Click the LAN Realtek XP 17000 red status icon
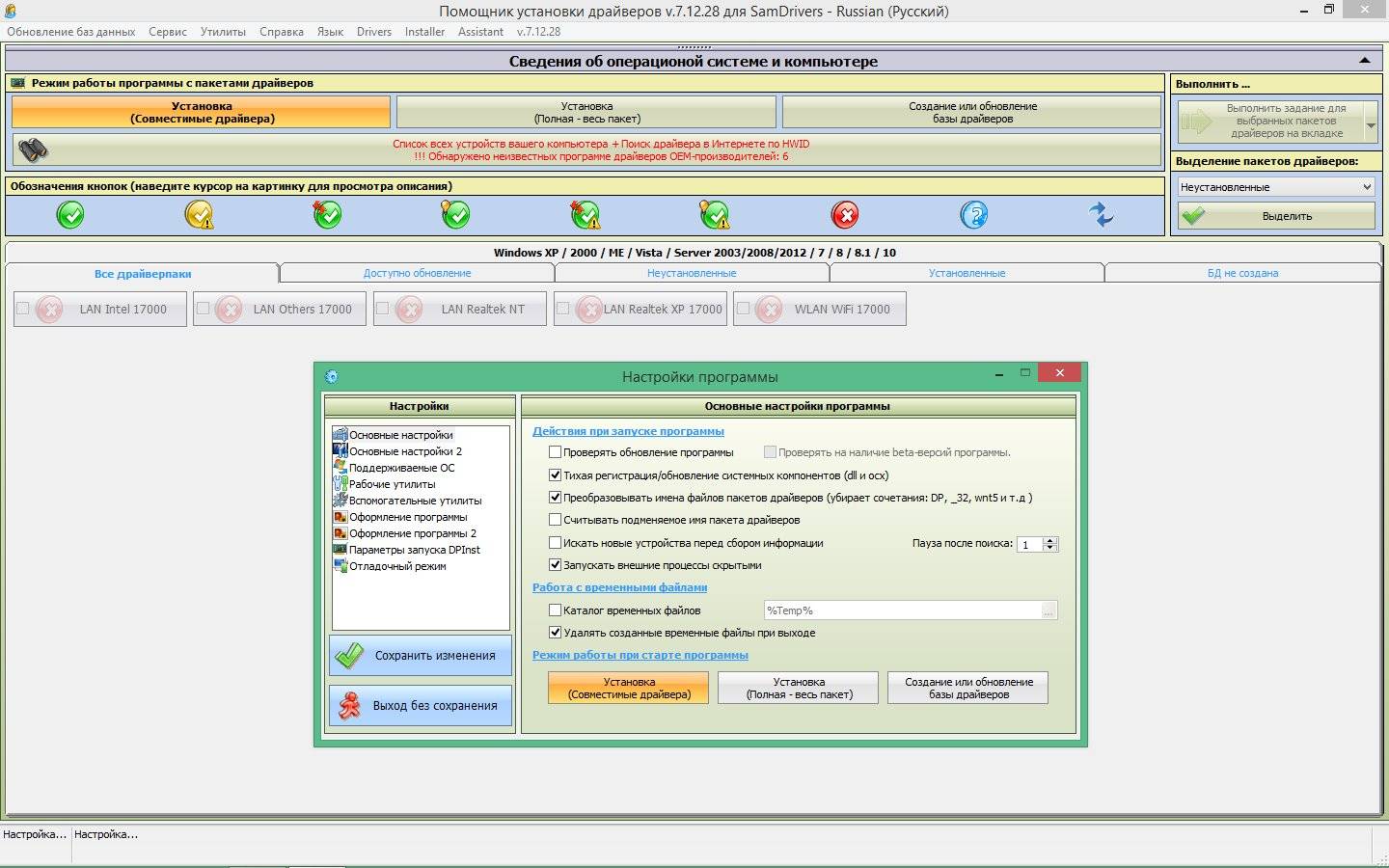This screenshot has height=868, width=1389. pyautogui.click(x=588, y=310)
